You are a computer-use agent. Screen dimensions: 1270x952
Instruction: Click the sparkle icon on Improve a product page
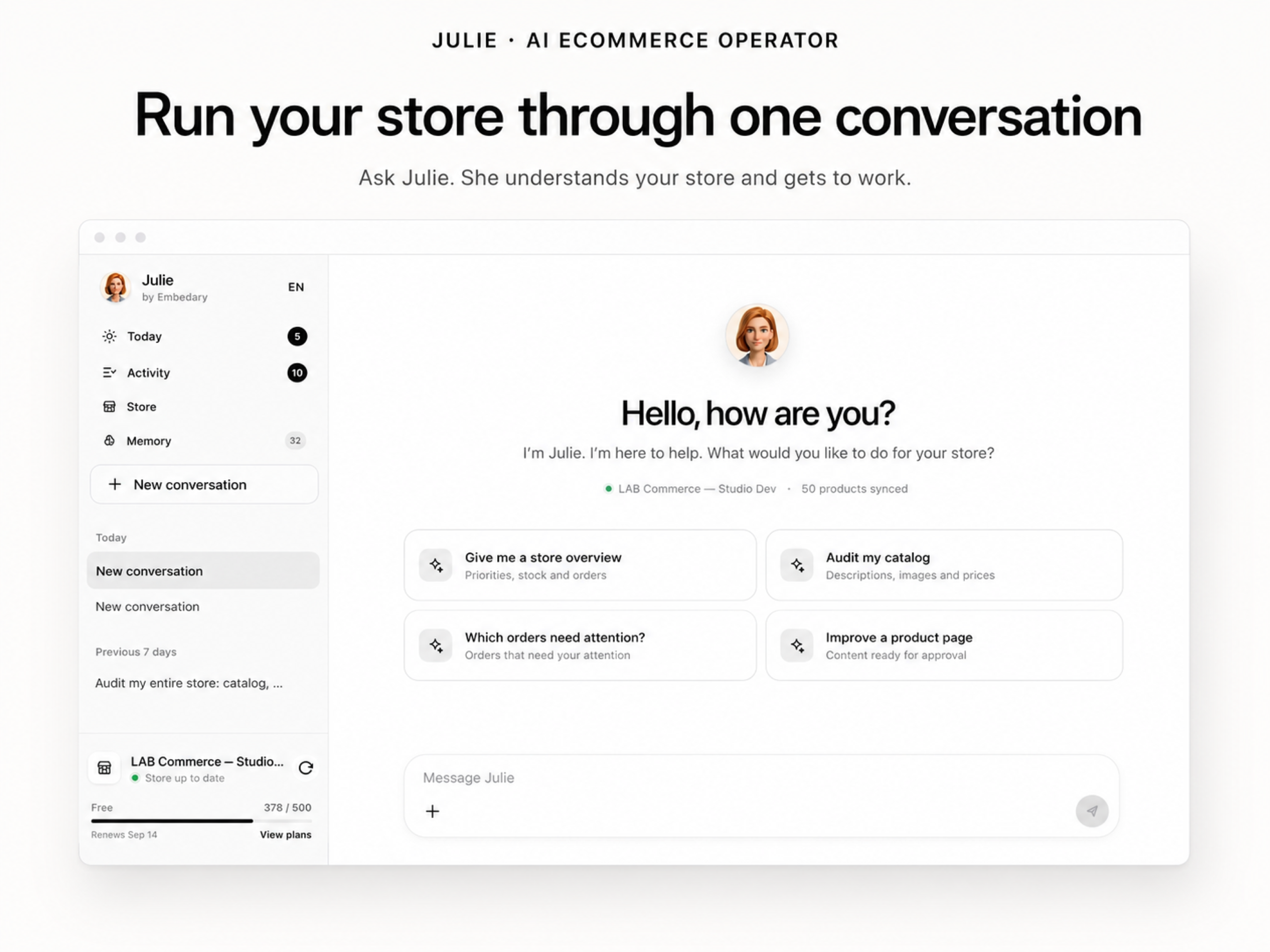click(797, 646)
